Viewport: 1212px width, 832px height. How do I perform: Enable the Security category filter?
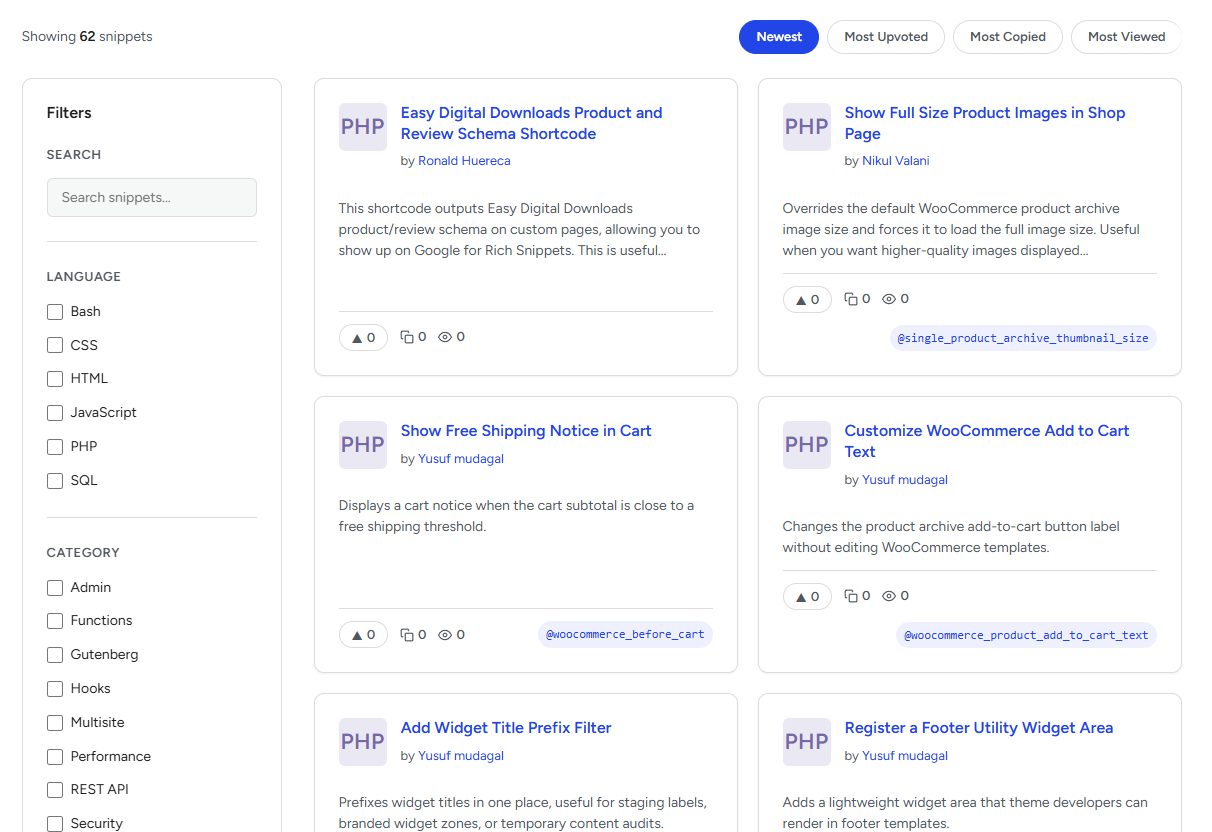tap(55, 824)
